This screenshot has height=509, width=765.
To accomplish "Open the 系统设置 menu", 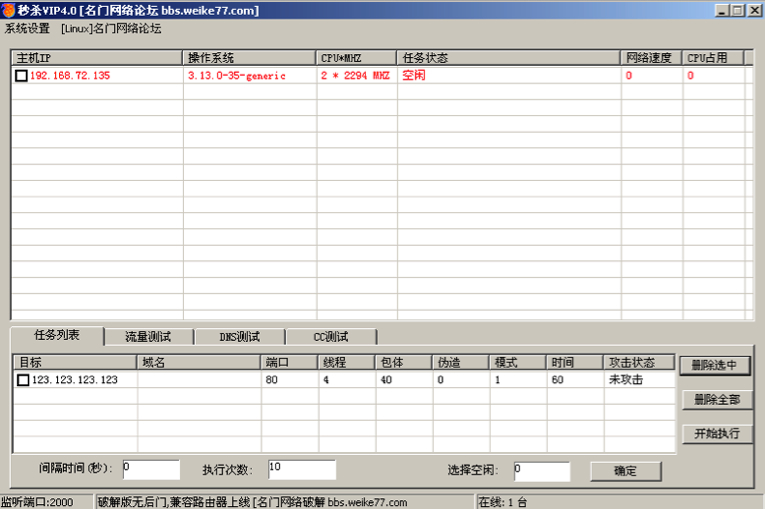I will 27,29.
